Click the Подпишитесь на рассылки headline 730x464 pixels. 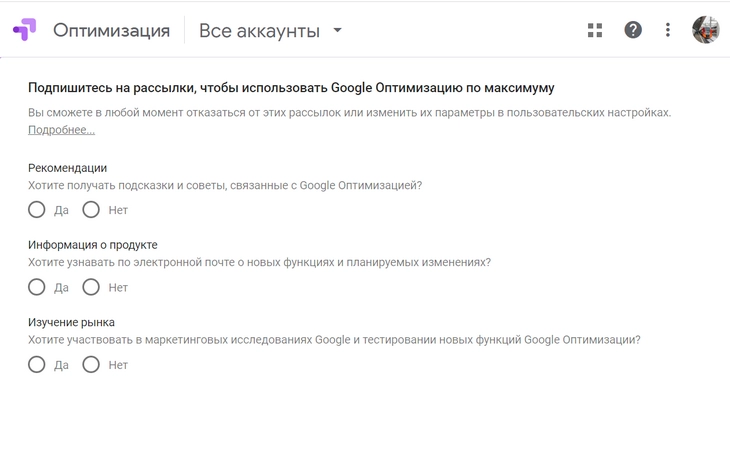click(290, 88)
